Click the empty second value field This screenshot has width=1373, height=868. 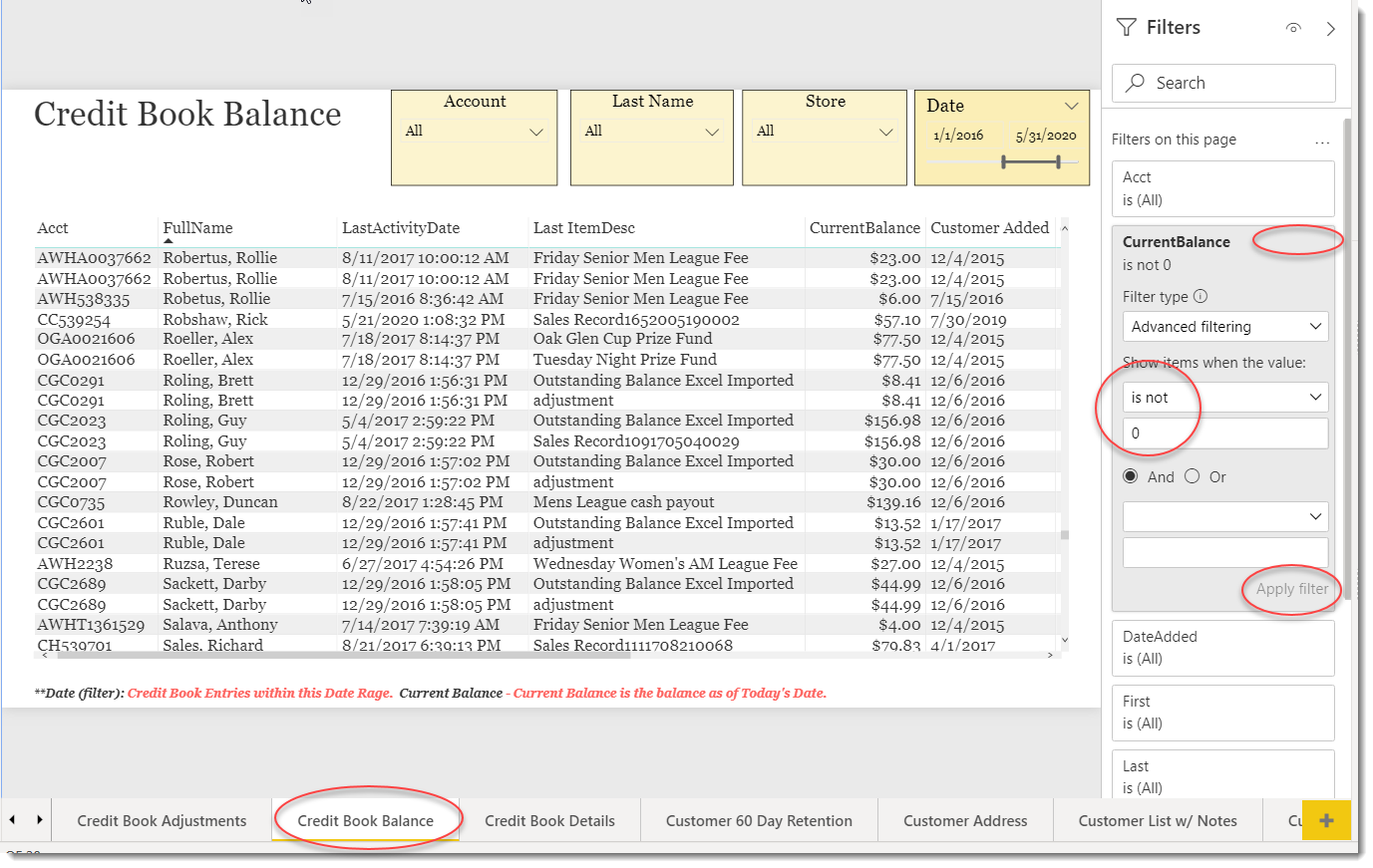point(1225,553)
